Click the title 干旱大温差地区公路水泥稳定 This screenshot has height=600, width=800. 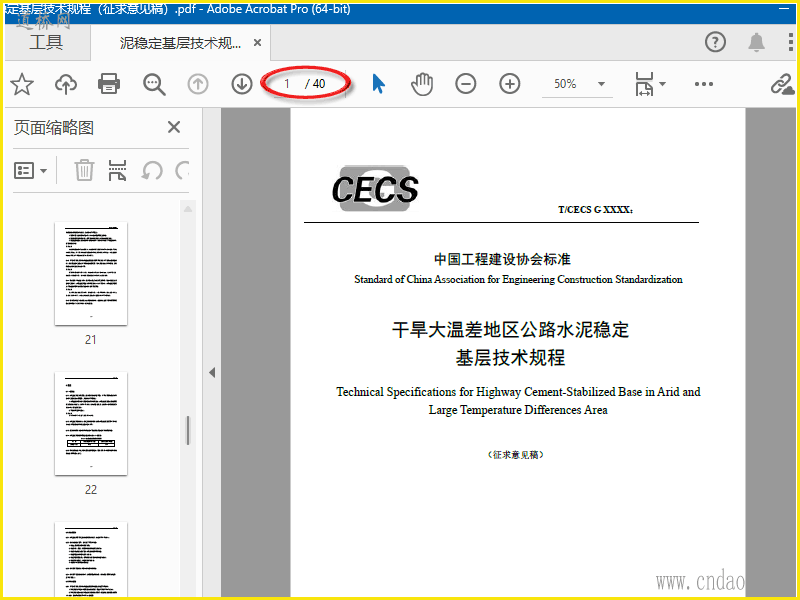coord(510,330)
